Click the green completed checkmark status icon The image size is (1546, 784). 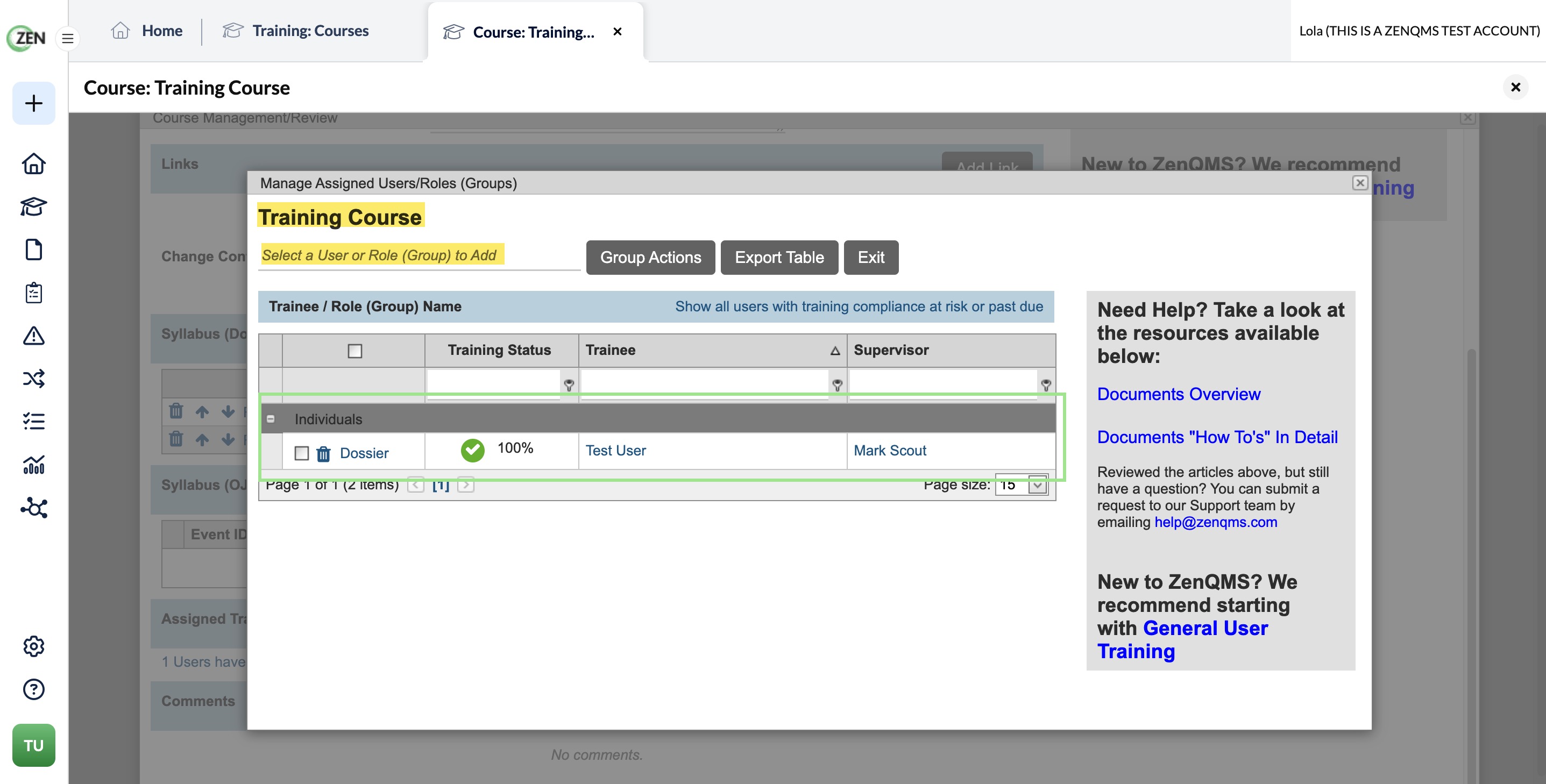point(472,450)
